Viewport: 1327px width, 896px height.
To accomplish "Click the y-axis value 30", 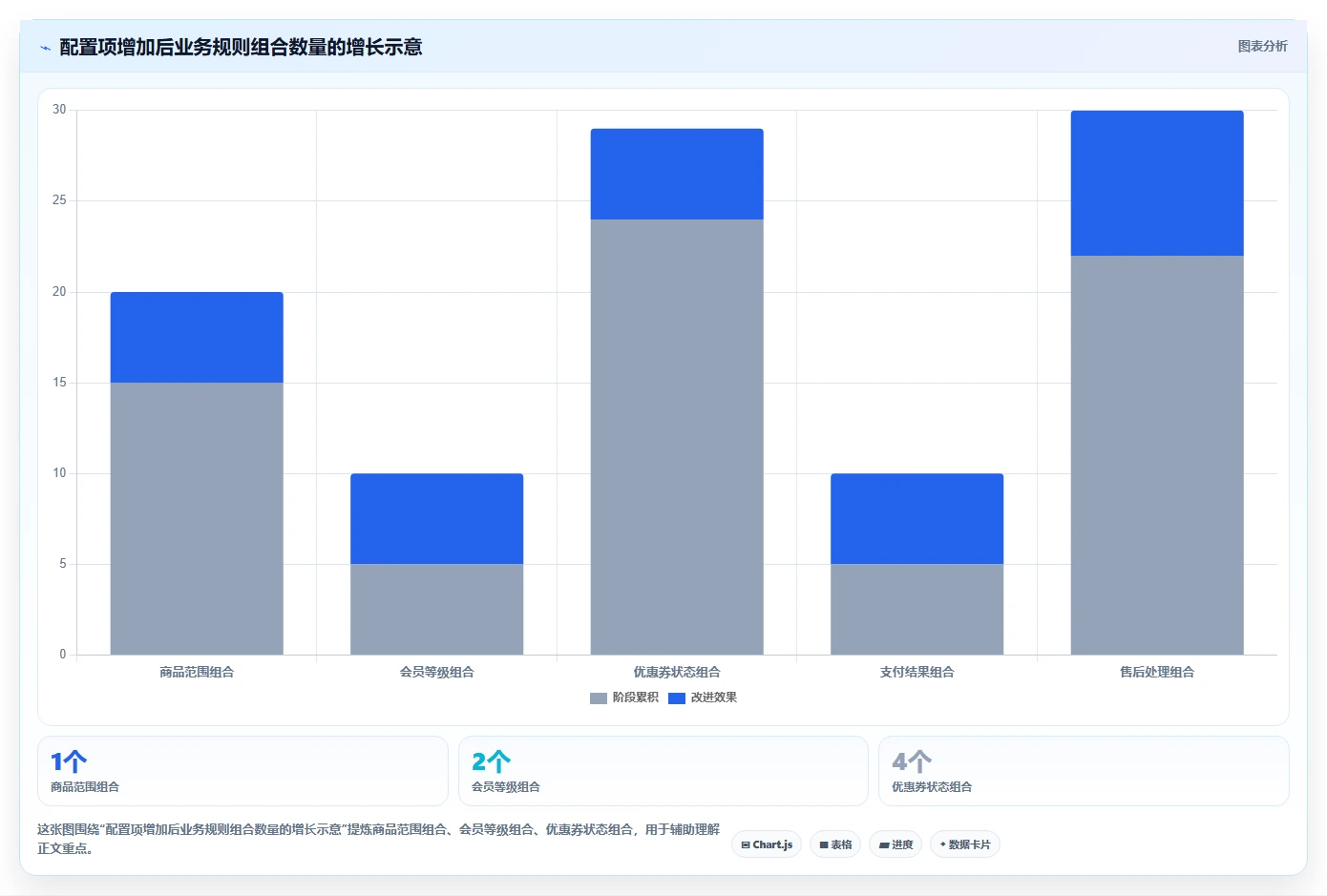I will 59,110.
